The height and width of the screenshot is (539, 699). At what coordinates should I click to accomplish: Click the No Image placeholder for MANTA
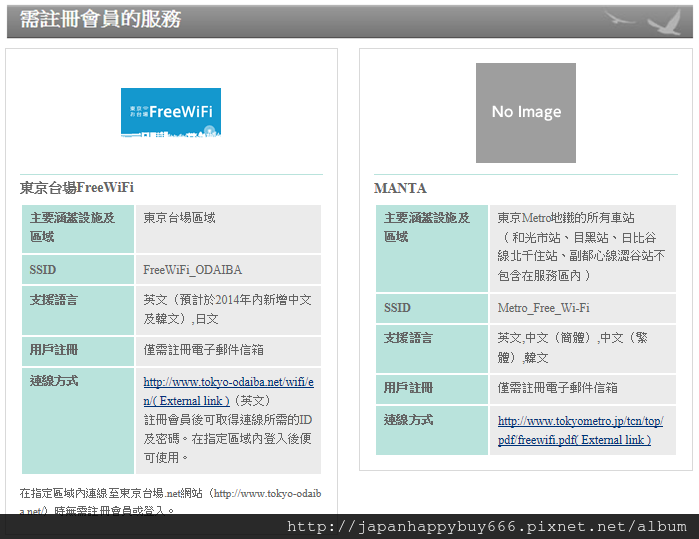click(526, 113)
